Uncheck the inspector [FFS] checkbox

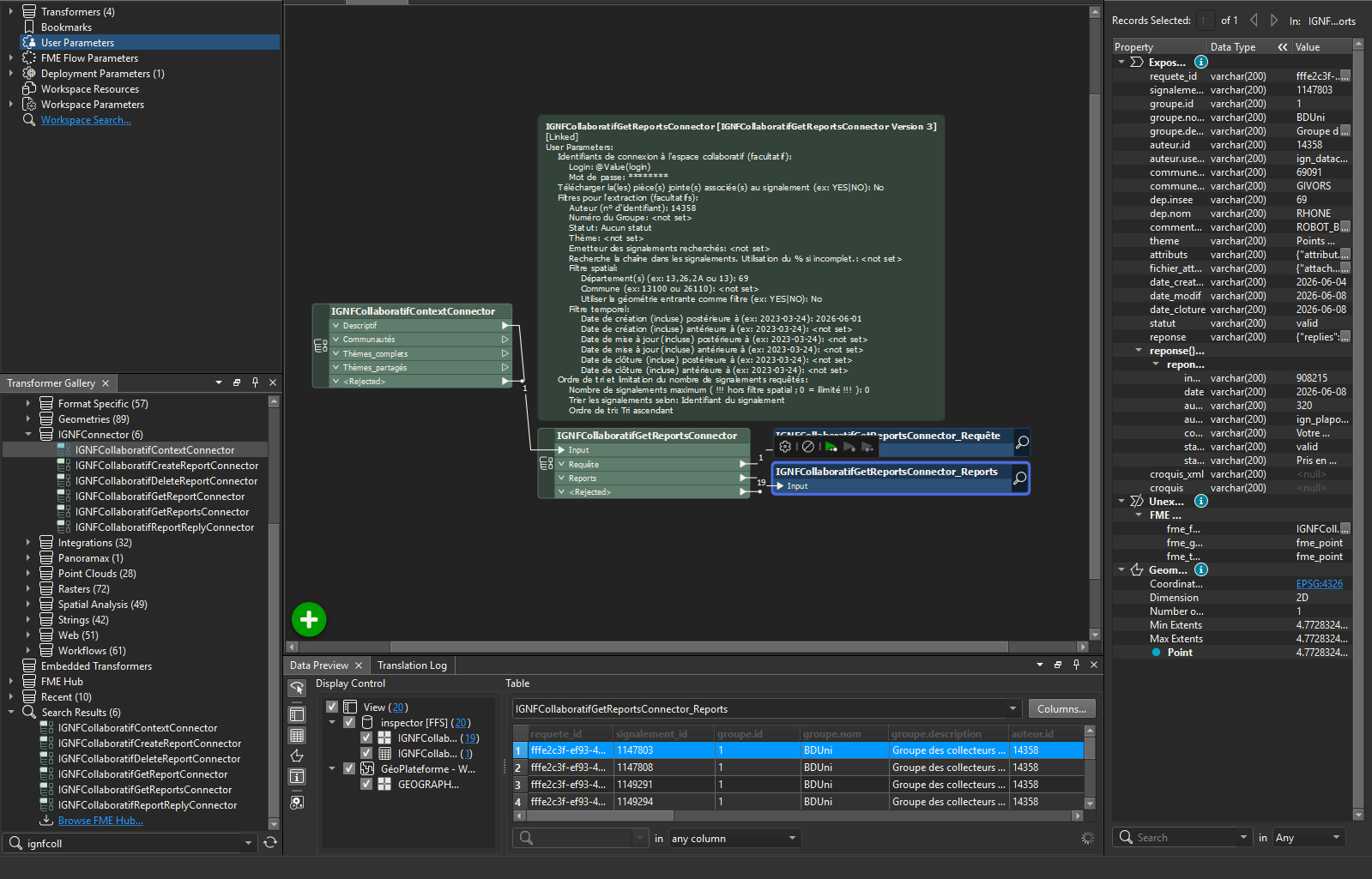(349, 722)
